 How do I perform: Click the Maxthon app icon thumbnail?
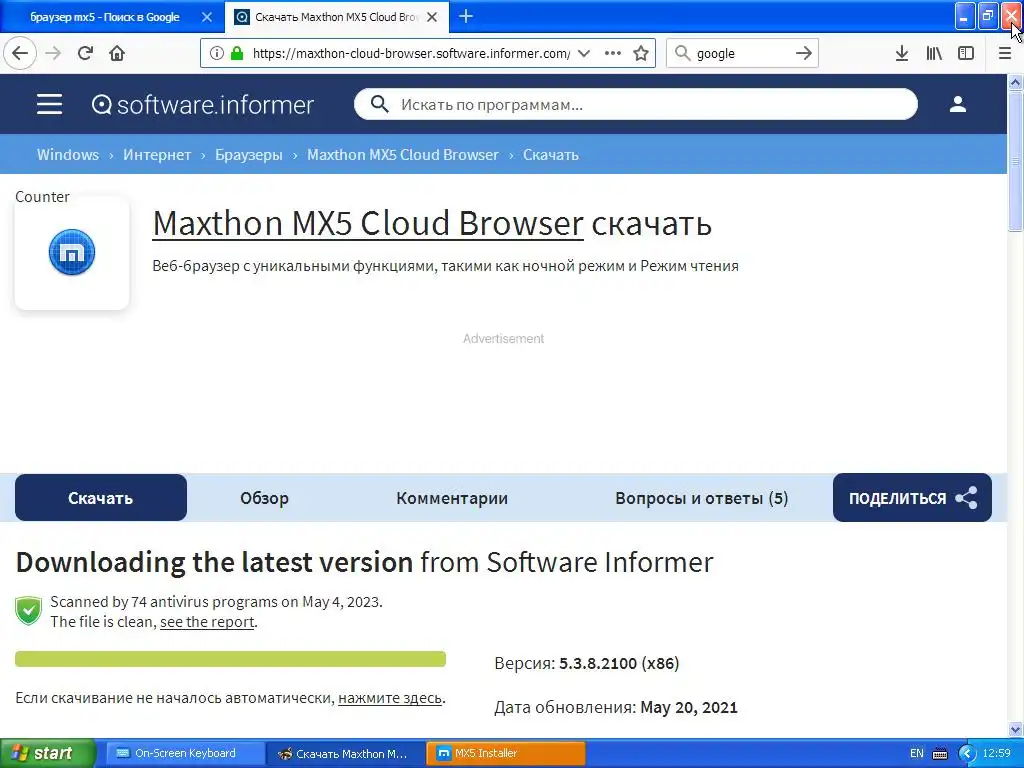click(72, 252)
